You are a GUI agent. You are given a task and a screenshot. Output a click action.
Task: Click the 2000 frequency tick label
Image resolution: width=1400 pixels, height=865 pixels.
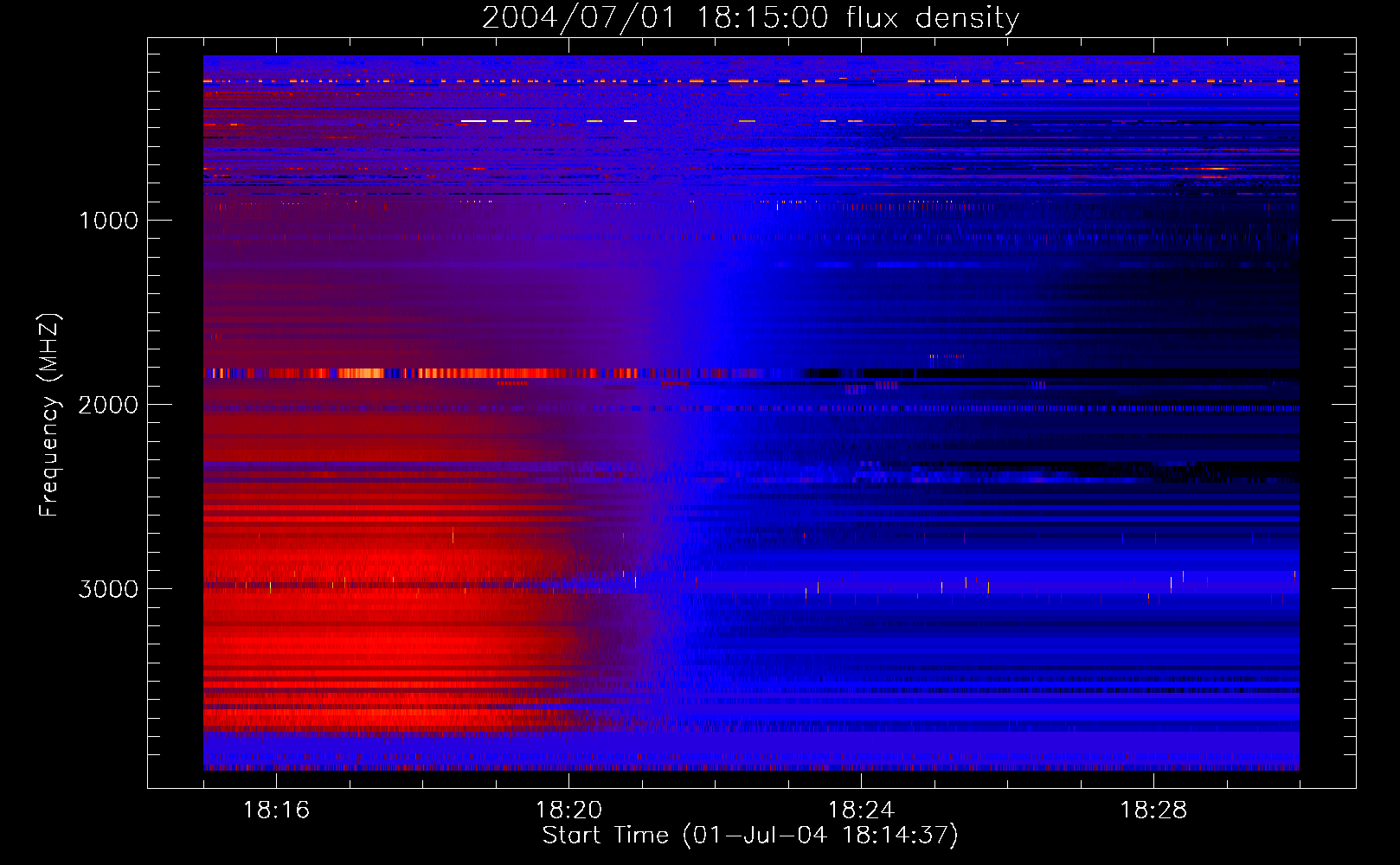point(108,405)
